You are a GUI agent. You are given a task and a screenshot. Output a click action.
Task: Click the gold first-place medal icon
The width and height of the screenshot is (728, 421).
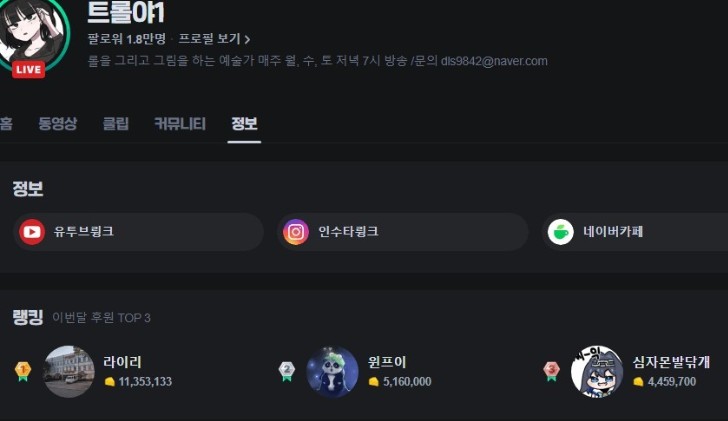click(x=23, y=371)
